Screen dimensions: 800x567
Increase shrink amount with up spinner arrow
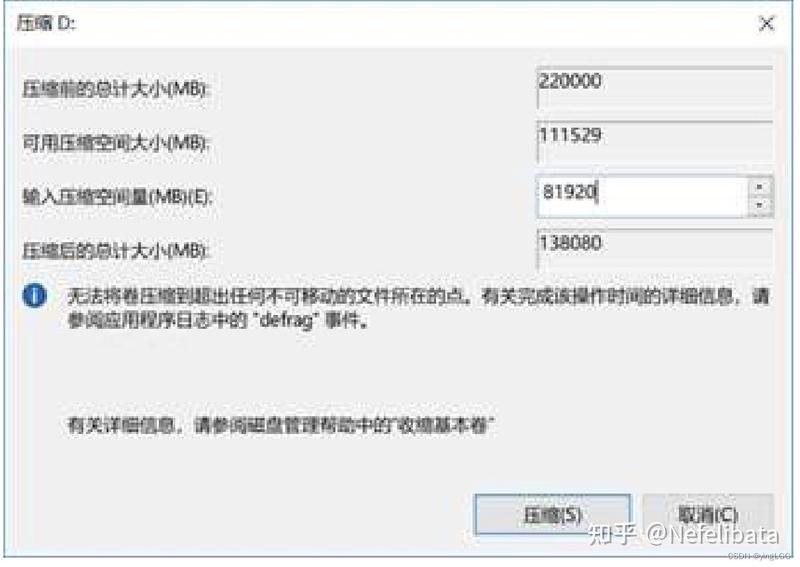(x=760, y=187)
